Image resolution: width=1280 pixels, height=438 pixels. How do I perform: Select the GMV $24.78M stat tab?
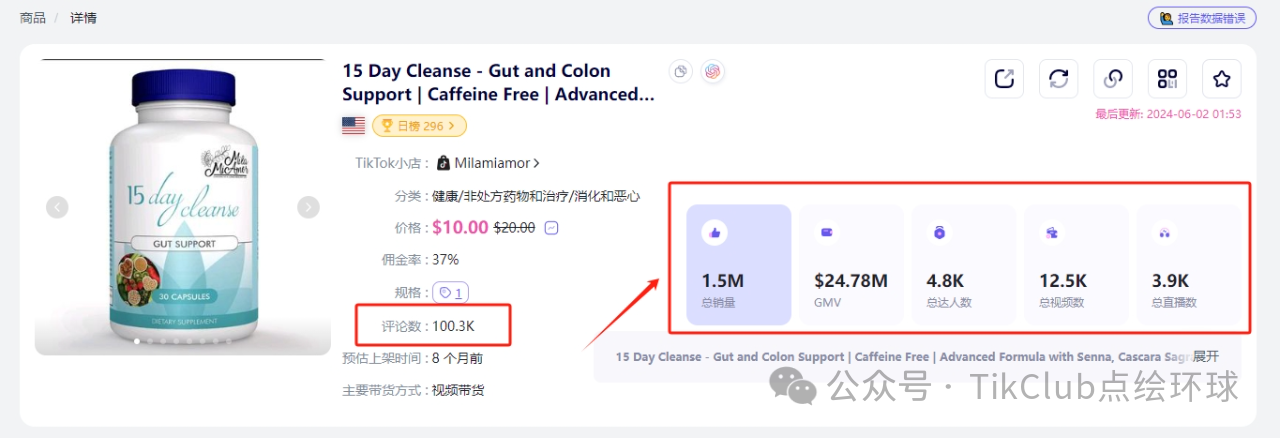(851, 265)
